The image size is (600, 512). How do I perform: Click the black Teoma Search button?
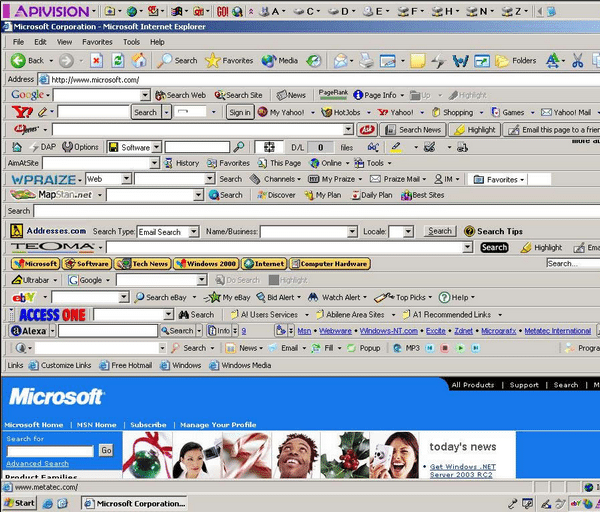coord(494,247)
